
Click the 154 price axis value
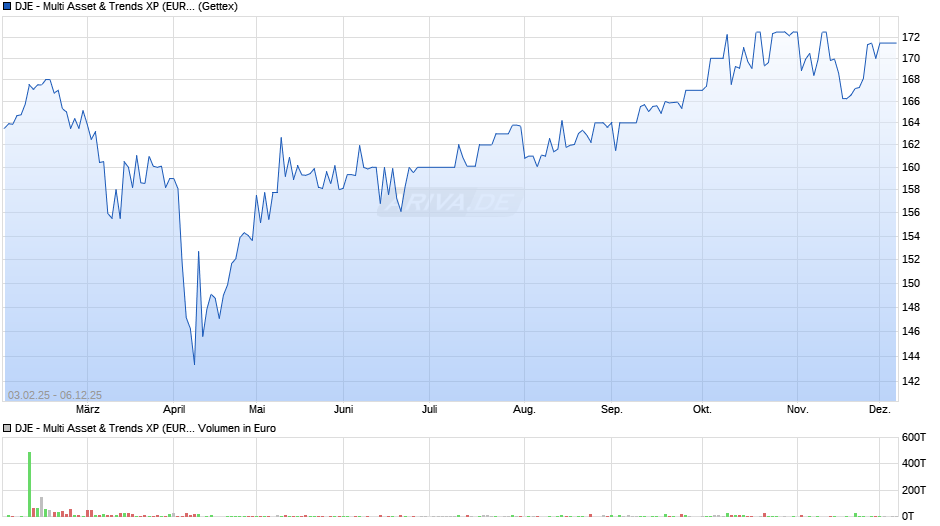(x=911, y=236)
